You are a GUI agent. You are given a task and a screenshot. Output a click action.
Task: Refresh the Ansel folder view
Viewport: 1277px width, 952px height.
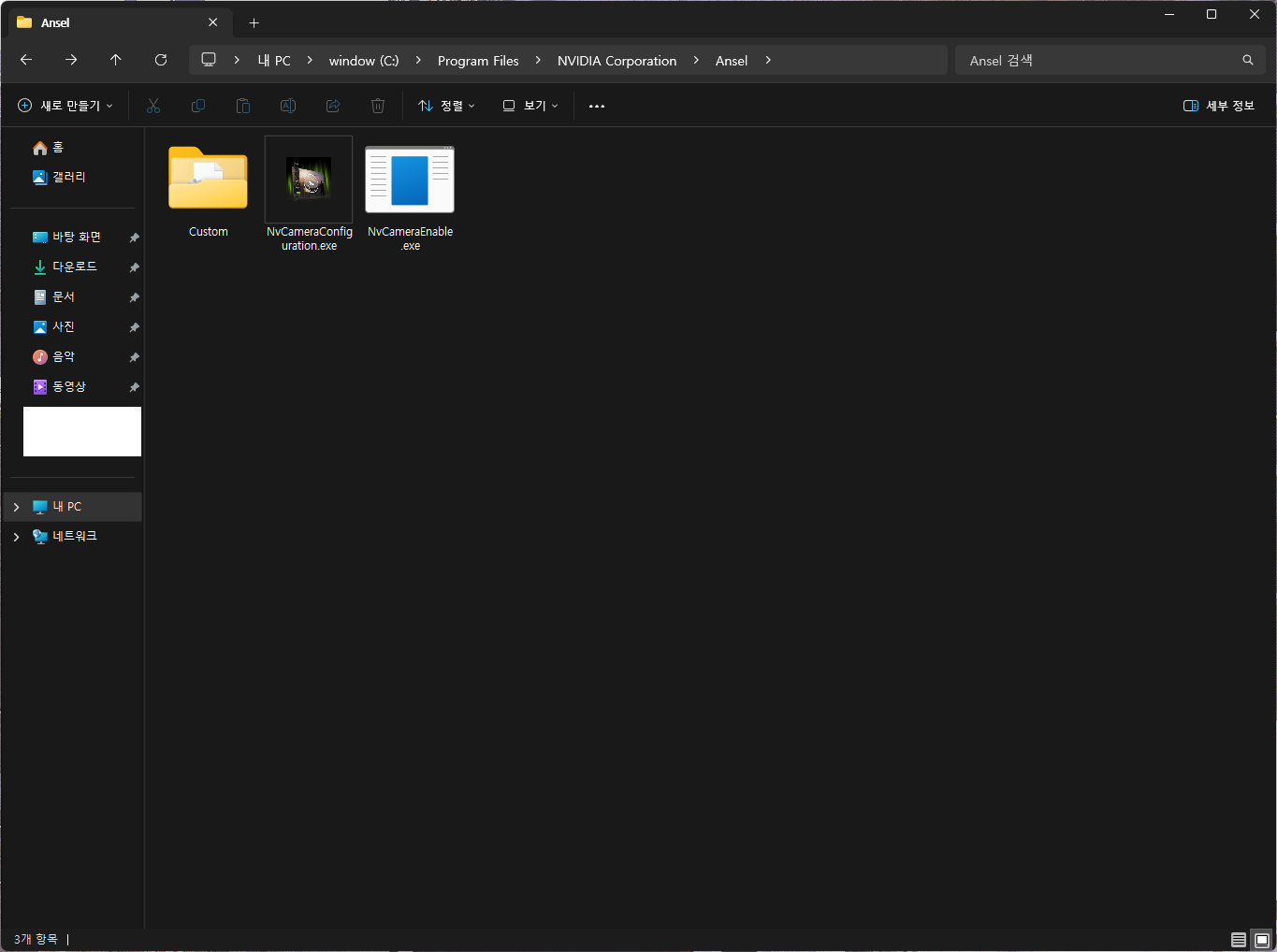coord(161,60)
